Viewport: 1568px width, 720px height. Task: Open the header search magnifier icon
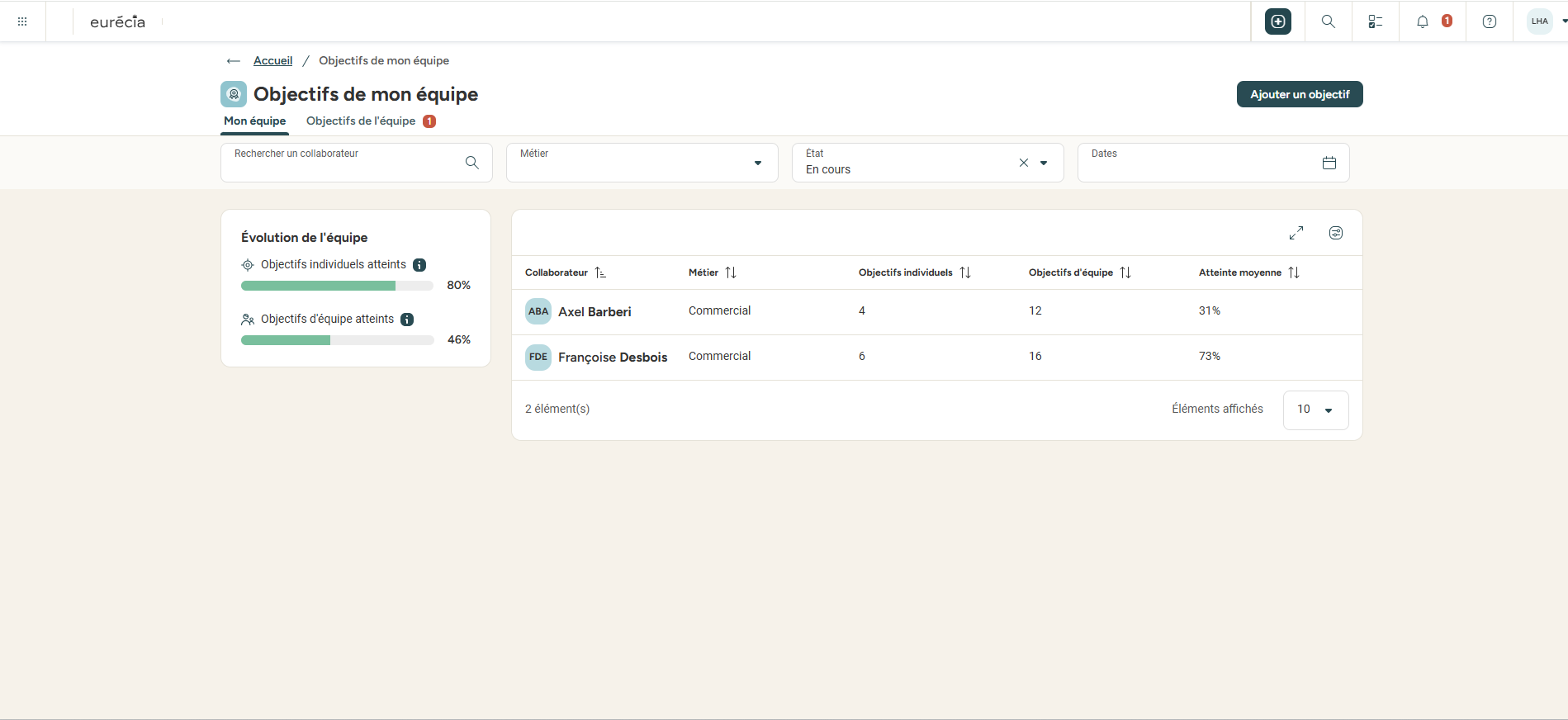click(x=1329, y=21)
